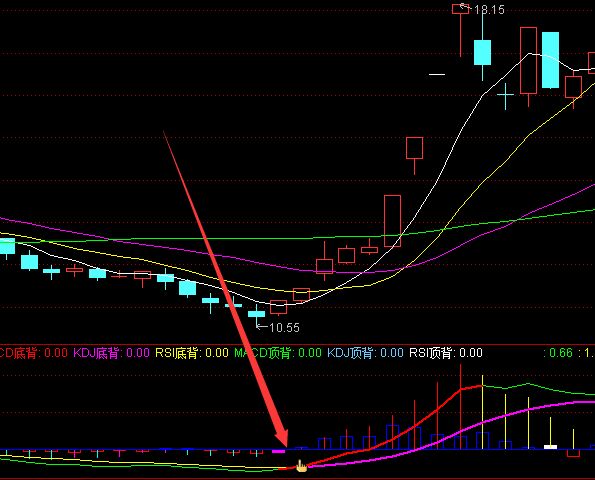The height and width of the screenshot is (480, 595).
Task: Click the 18.15 high price label
Action: click(490, 9)
